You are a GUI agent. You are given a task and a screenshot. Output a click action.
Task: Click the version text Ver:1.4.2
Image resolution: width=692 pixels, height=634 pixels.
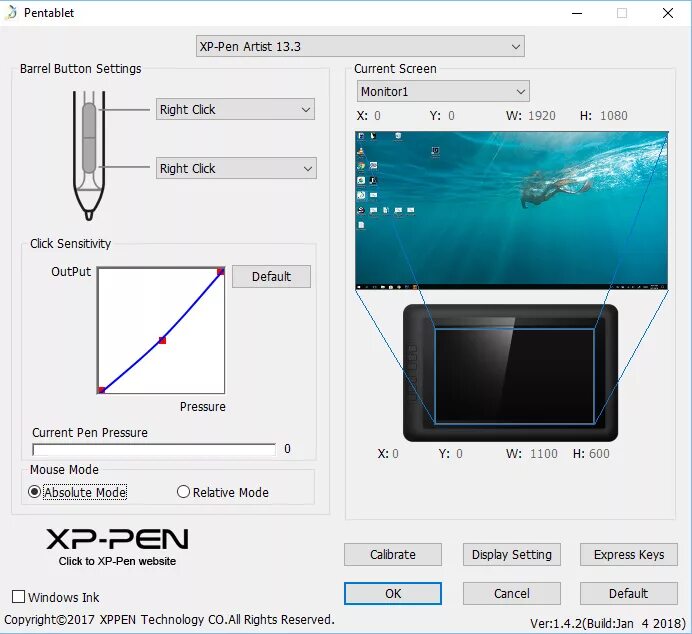click(x=609, y=623)
